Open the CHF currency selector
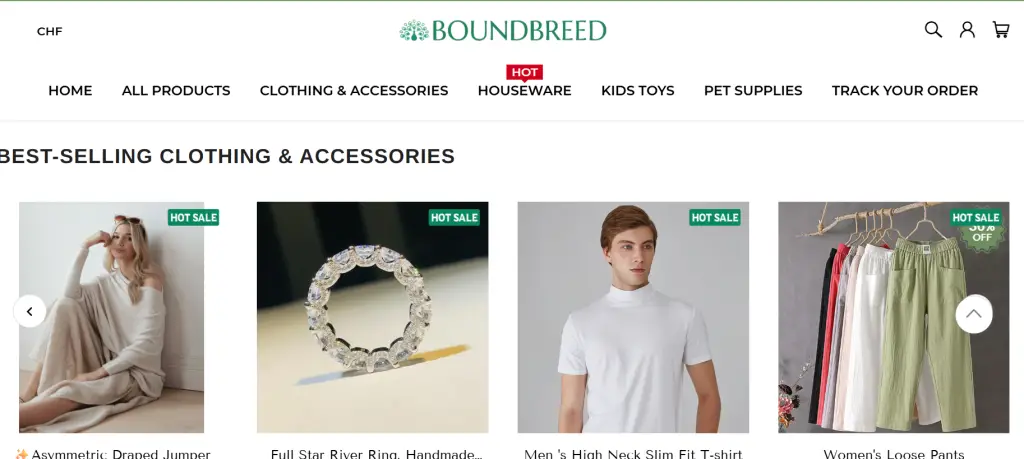Viewport: 1024px width, 459px height. point(50,31)
